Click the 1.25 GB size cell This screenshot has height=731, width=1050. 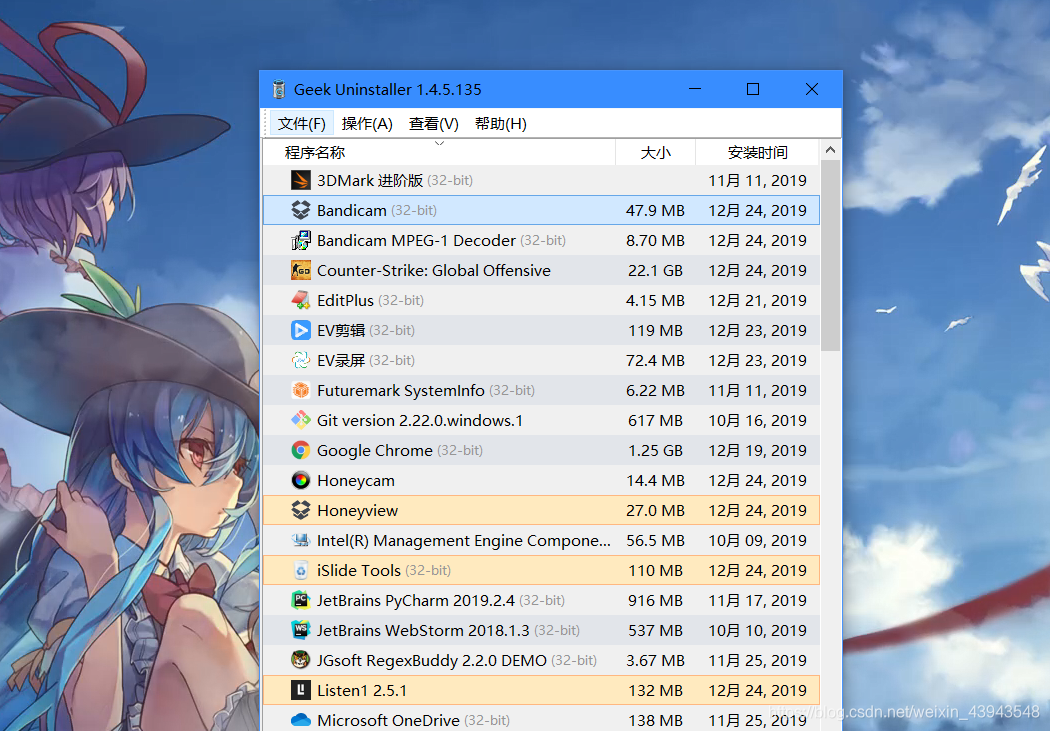pyautogui.click(x=655, y=451)
